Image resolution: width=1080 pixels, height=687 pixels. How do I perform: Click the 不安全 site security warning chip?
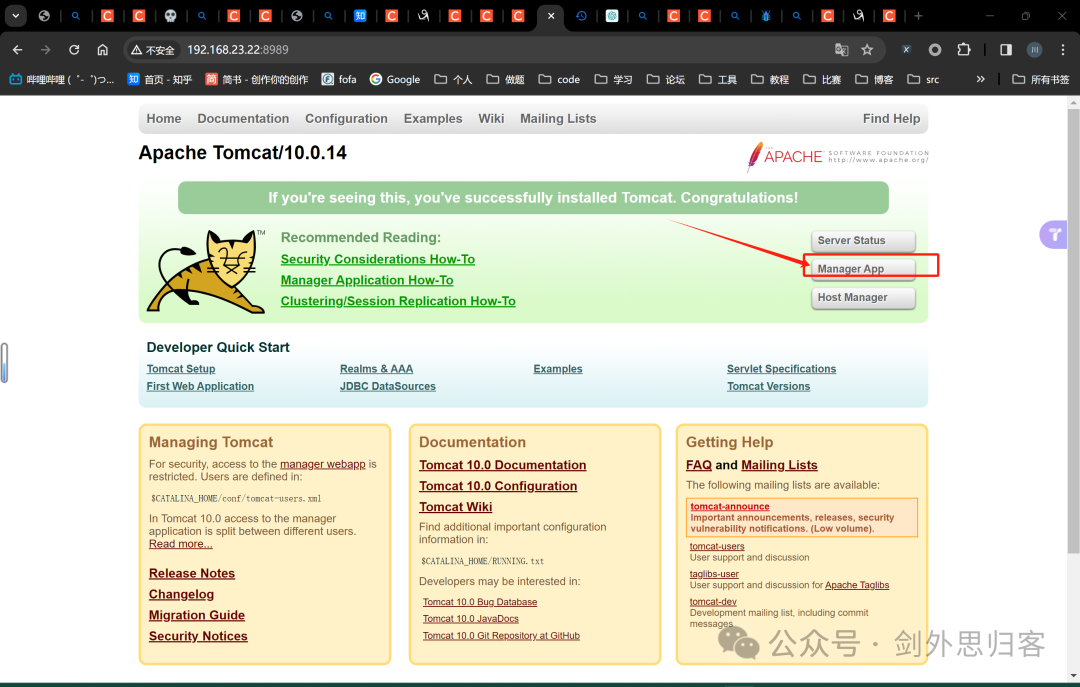tap(153, 50)
